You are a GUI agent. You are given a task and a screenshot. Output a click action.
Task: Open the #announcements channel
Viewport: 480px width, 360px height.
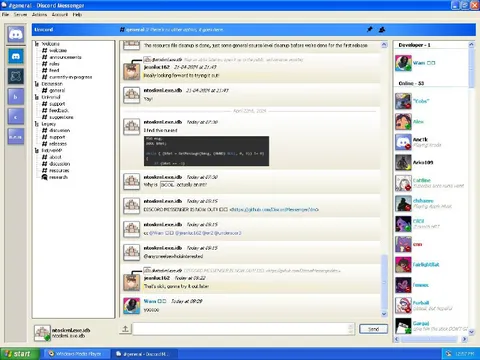pos(62,57)
